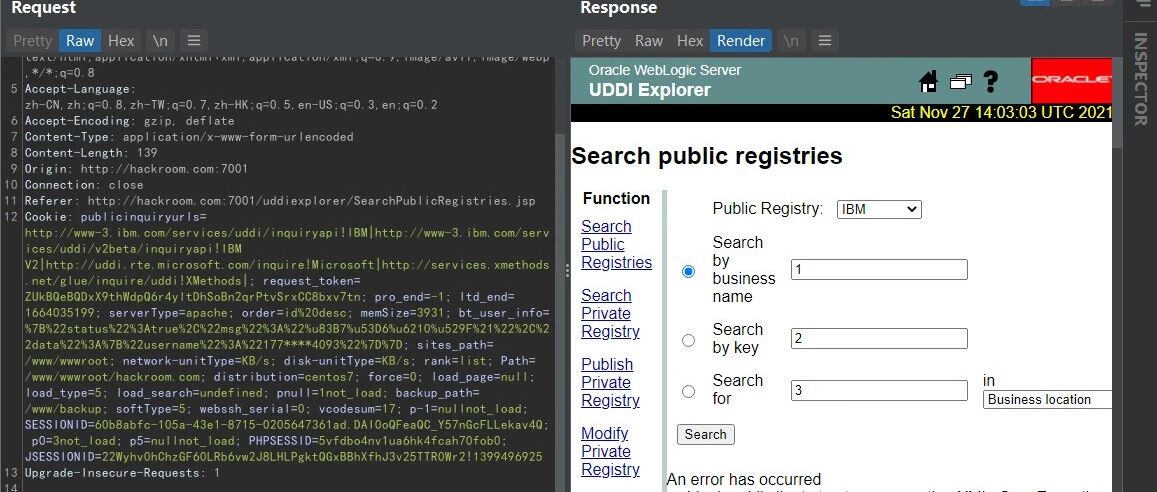The image size is (1157, 492).
Task: Click the 'Cookie: publicinquiryurls=' line
Action: [x=115, y=217]
